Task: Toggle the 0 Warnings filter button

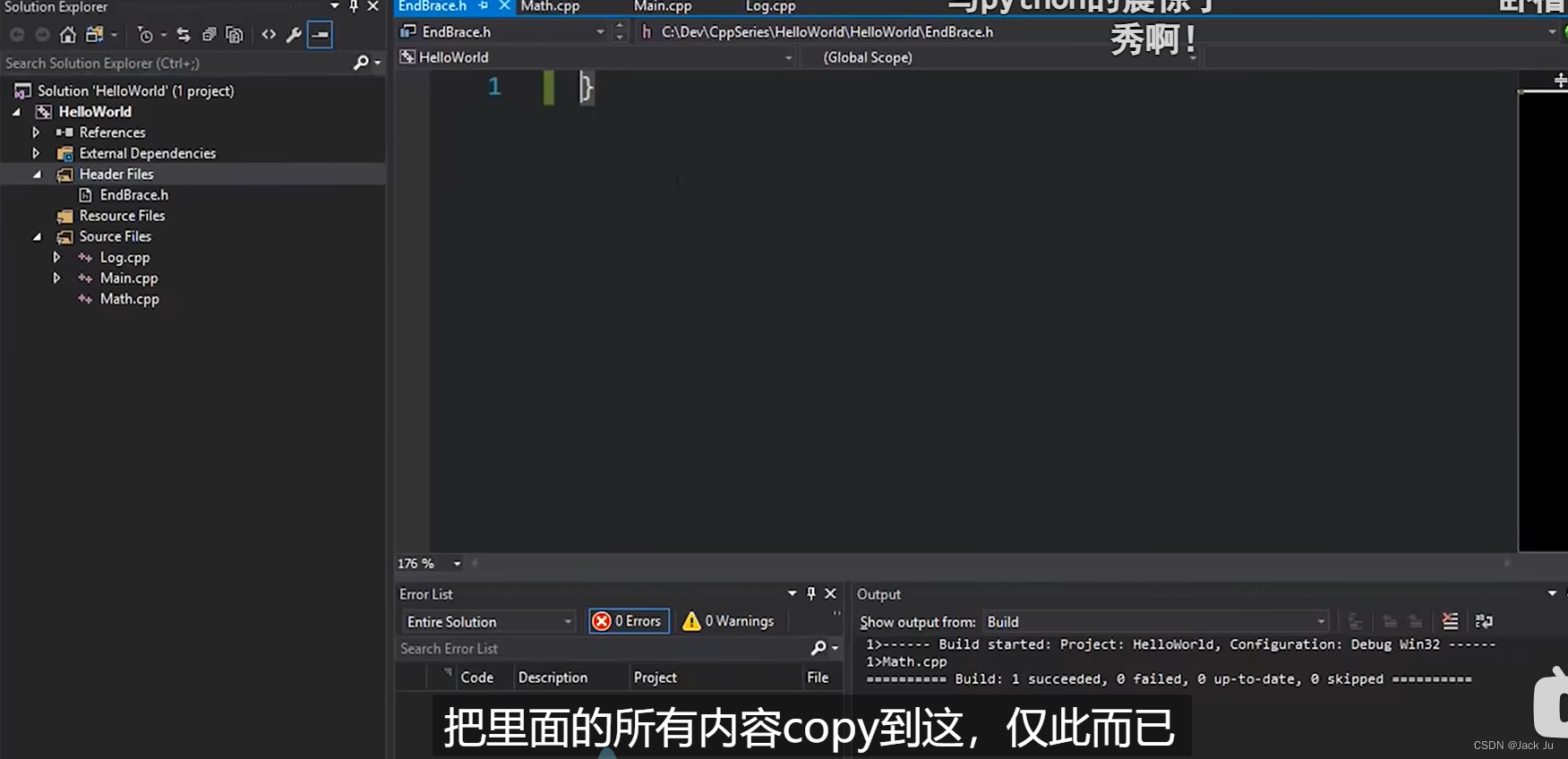Action: tap(728, 621)
